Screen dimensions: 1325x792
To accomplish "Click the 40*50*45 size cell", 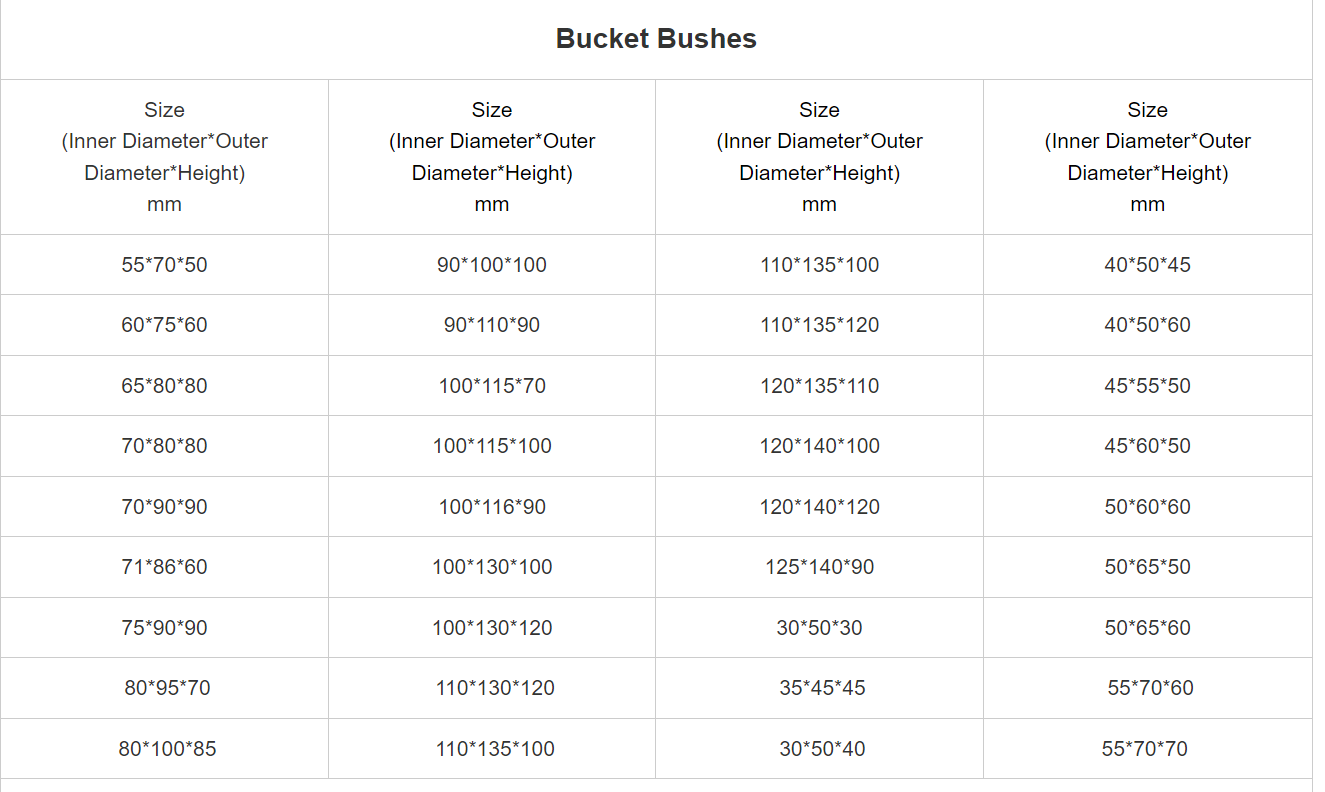I will pos(1147,265).
